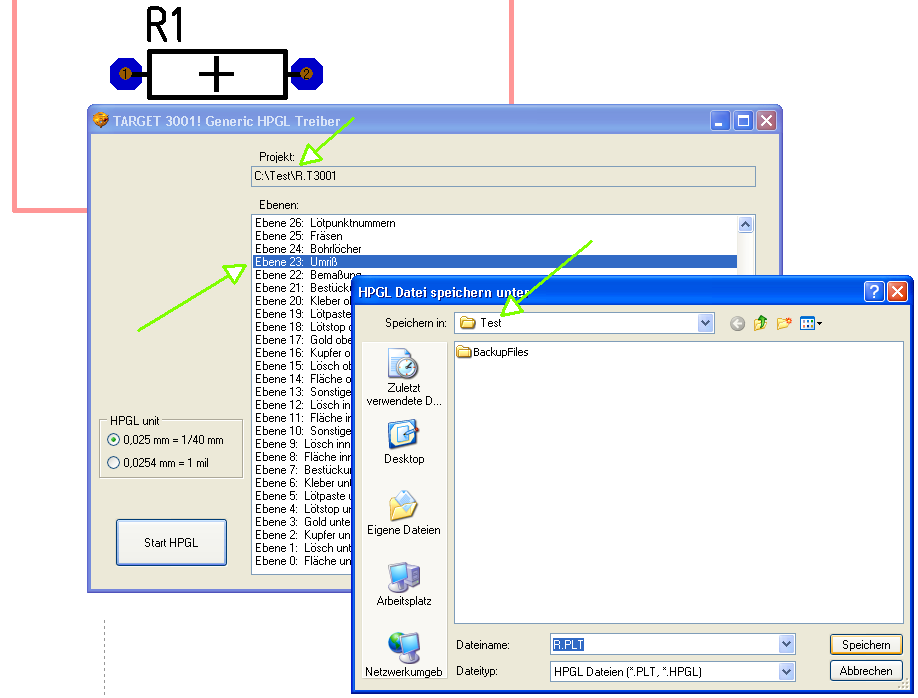Select Ebene 1 Lösch row
918x698 pixels.
(302, 548)
